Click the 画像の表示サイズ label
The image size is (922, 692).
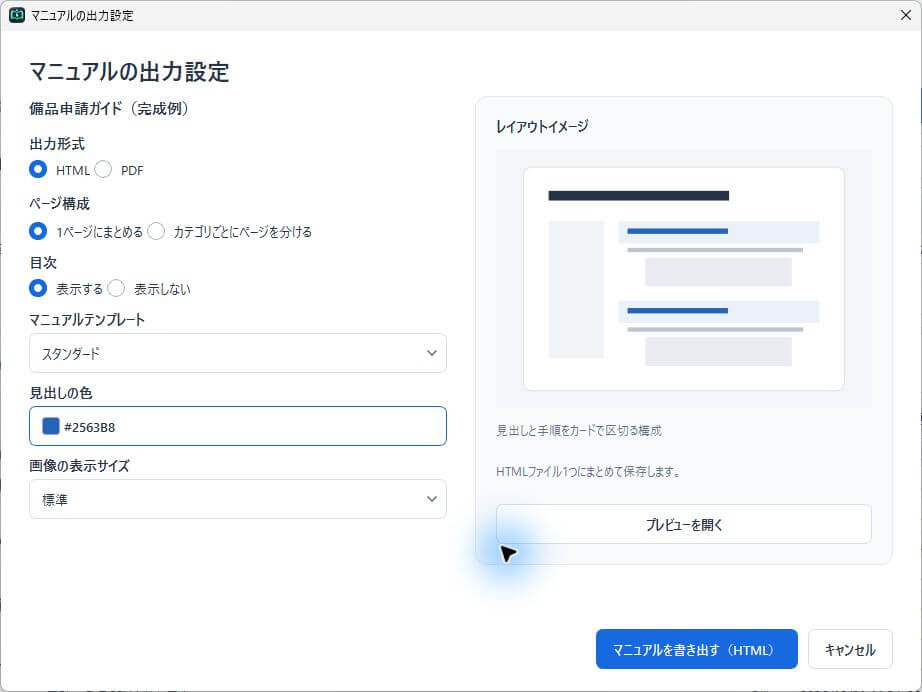(79, 466)
